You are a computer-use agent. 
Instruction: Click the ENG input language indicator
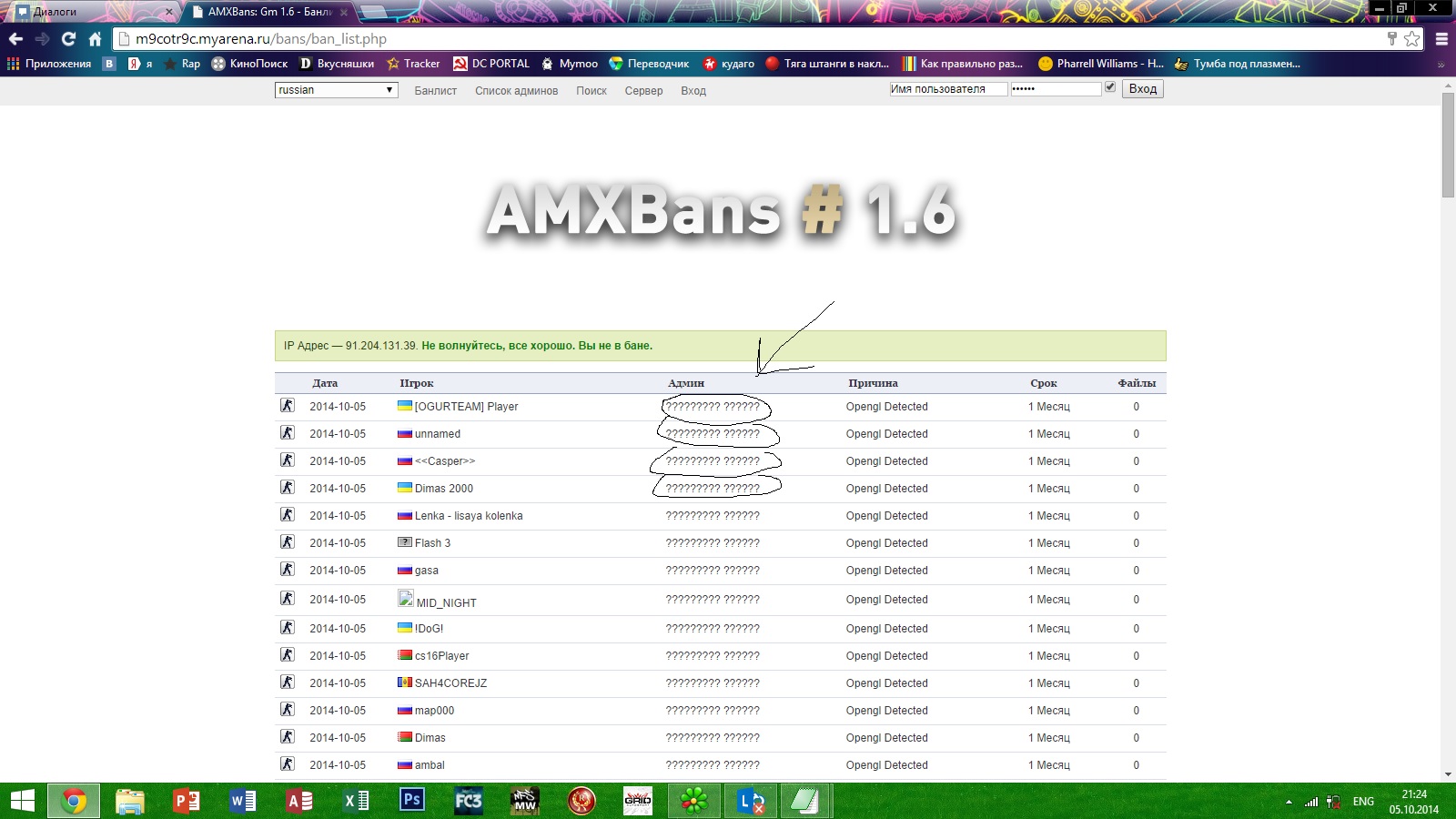pos(1363,802)
